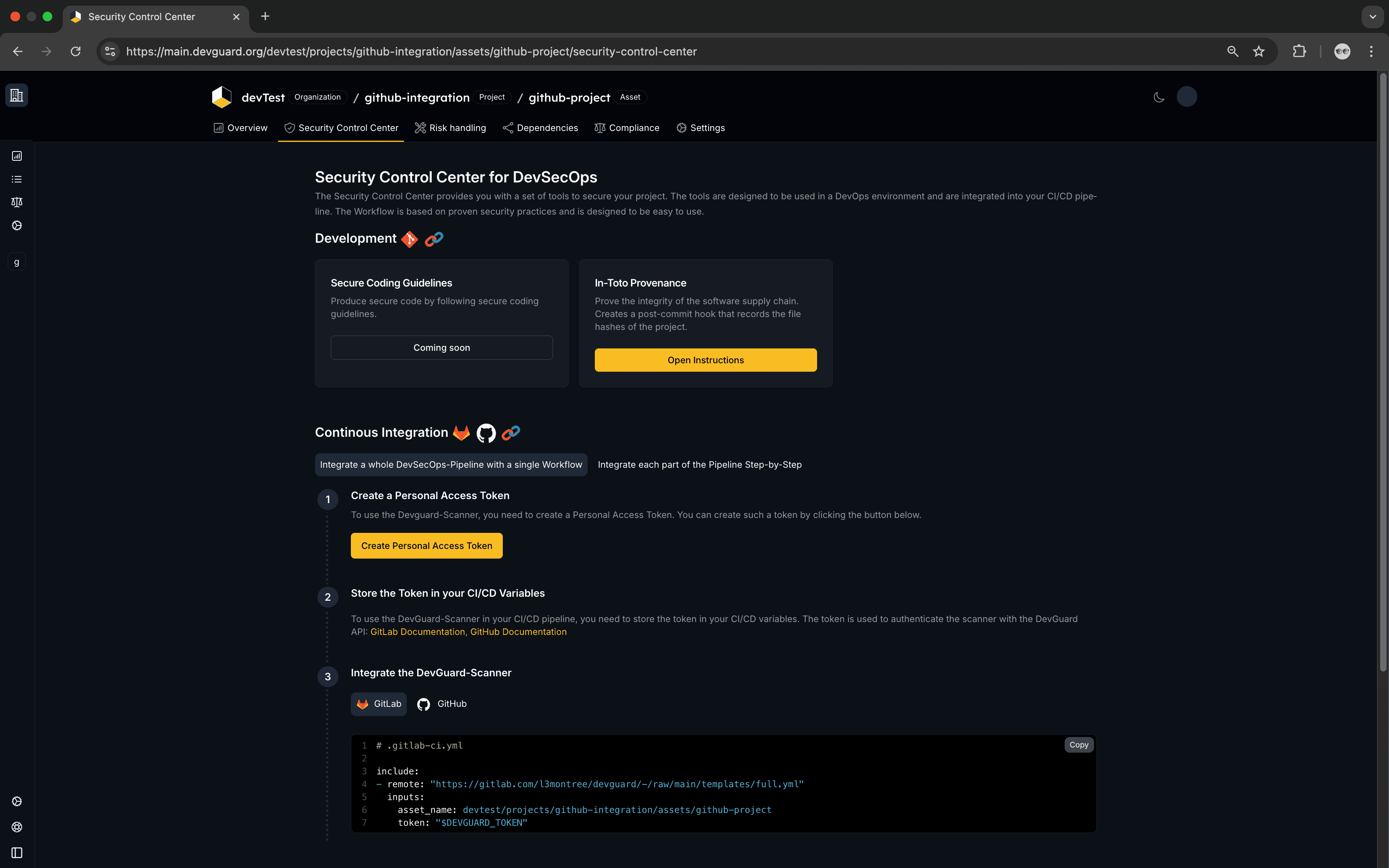1389x868 pixels.
Task: Click the help lifebuoy icon near bottom sidebar
Action: (16, 827)
